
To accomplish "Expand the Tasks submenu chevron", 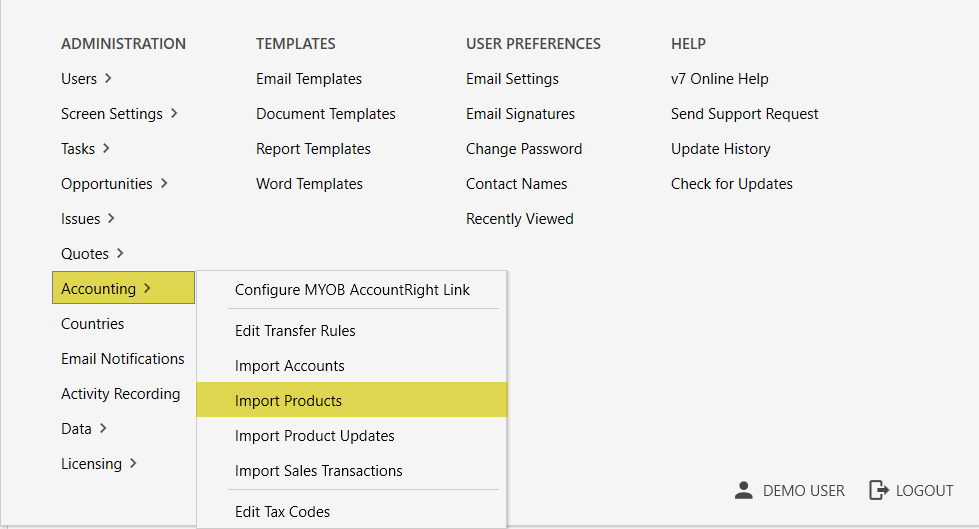I will pyautogui.click(x=106, y=148).
